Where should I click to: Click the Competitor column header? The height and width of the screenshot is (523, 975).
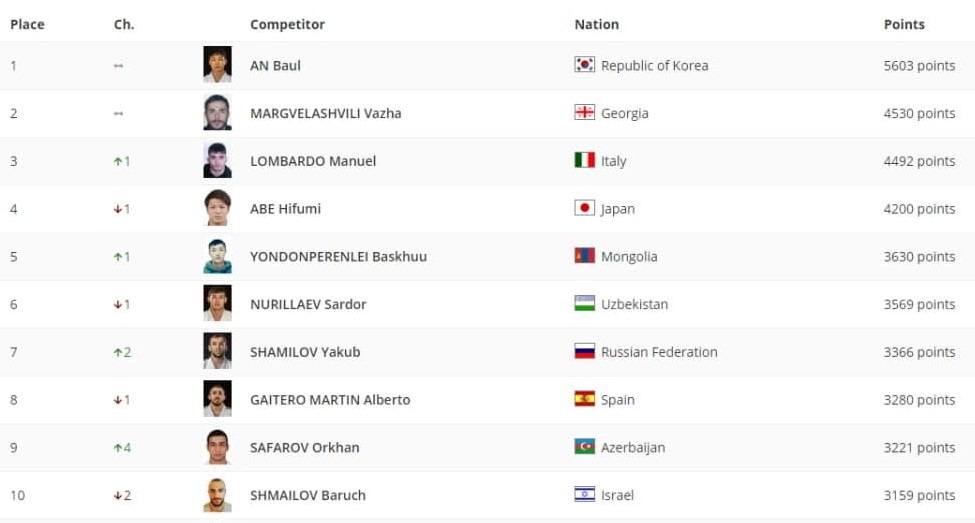287,24
